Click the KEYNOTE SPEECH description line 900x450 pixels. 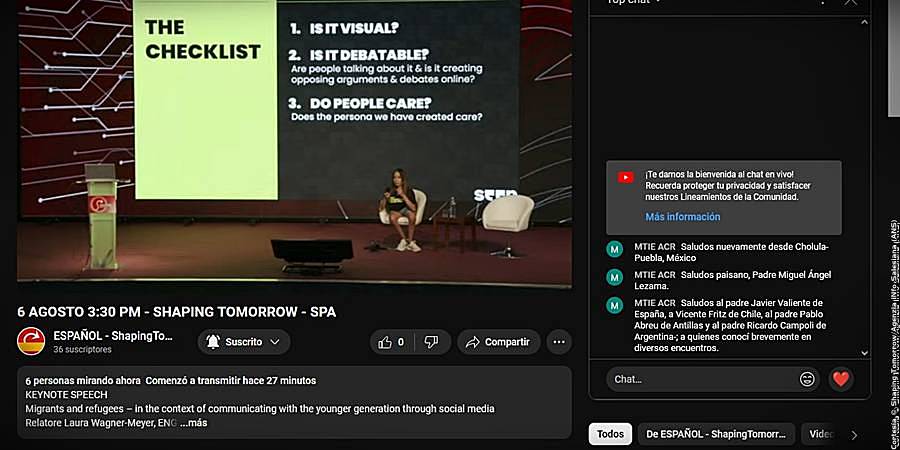66,395
